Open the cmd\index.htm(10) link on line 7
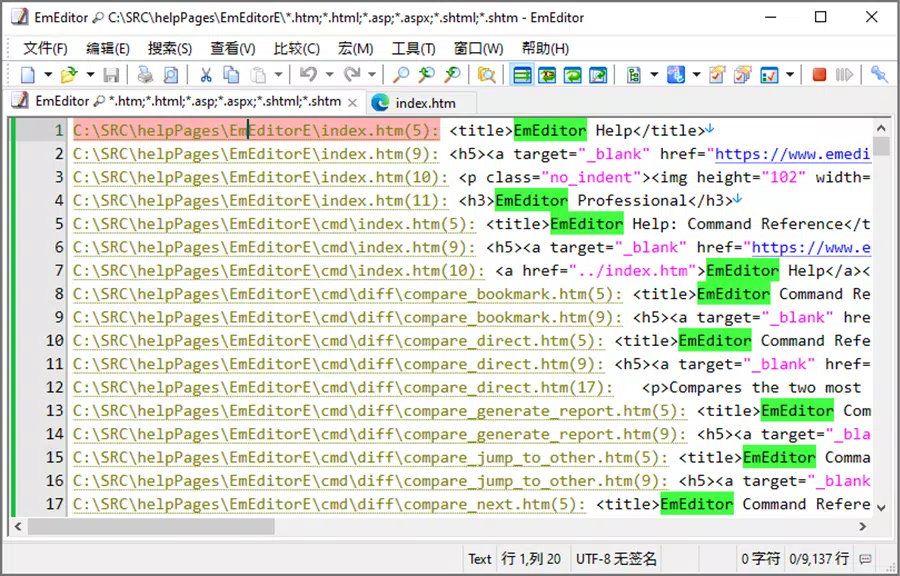Viewport: 900px width, 576px height. click(x=279, y=270)
